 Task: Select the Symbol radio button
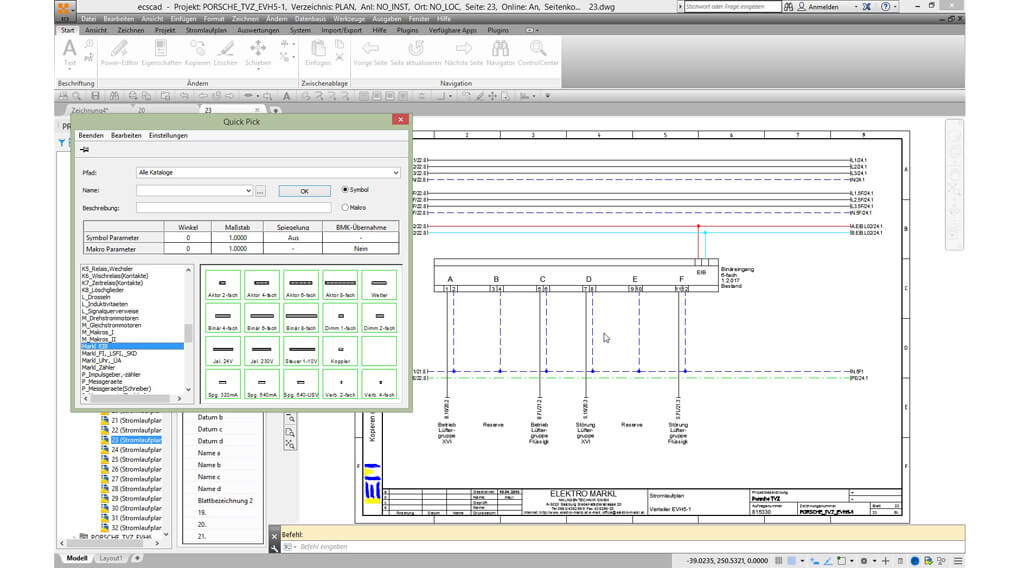(346, 189)
